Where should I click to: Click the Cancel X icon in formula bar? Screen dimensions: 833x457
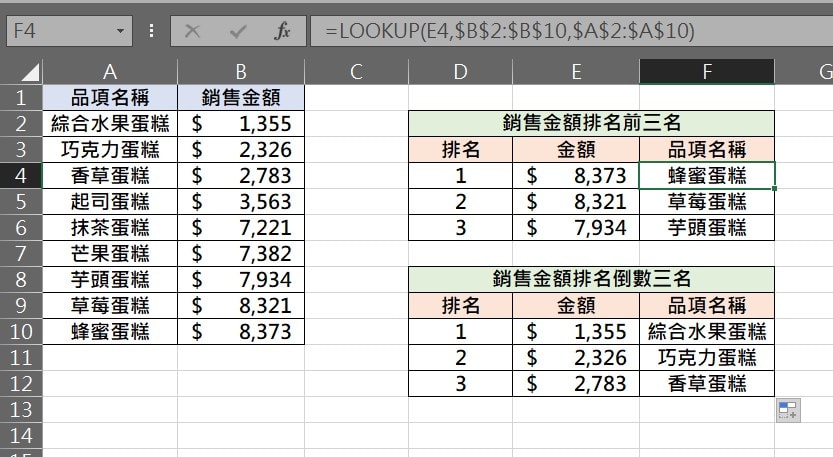[192, 31]
